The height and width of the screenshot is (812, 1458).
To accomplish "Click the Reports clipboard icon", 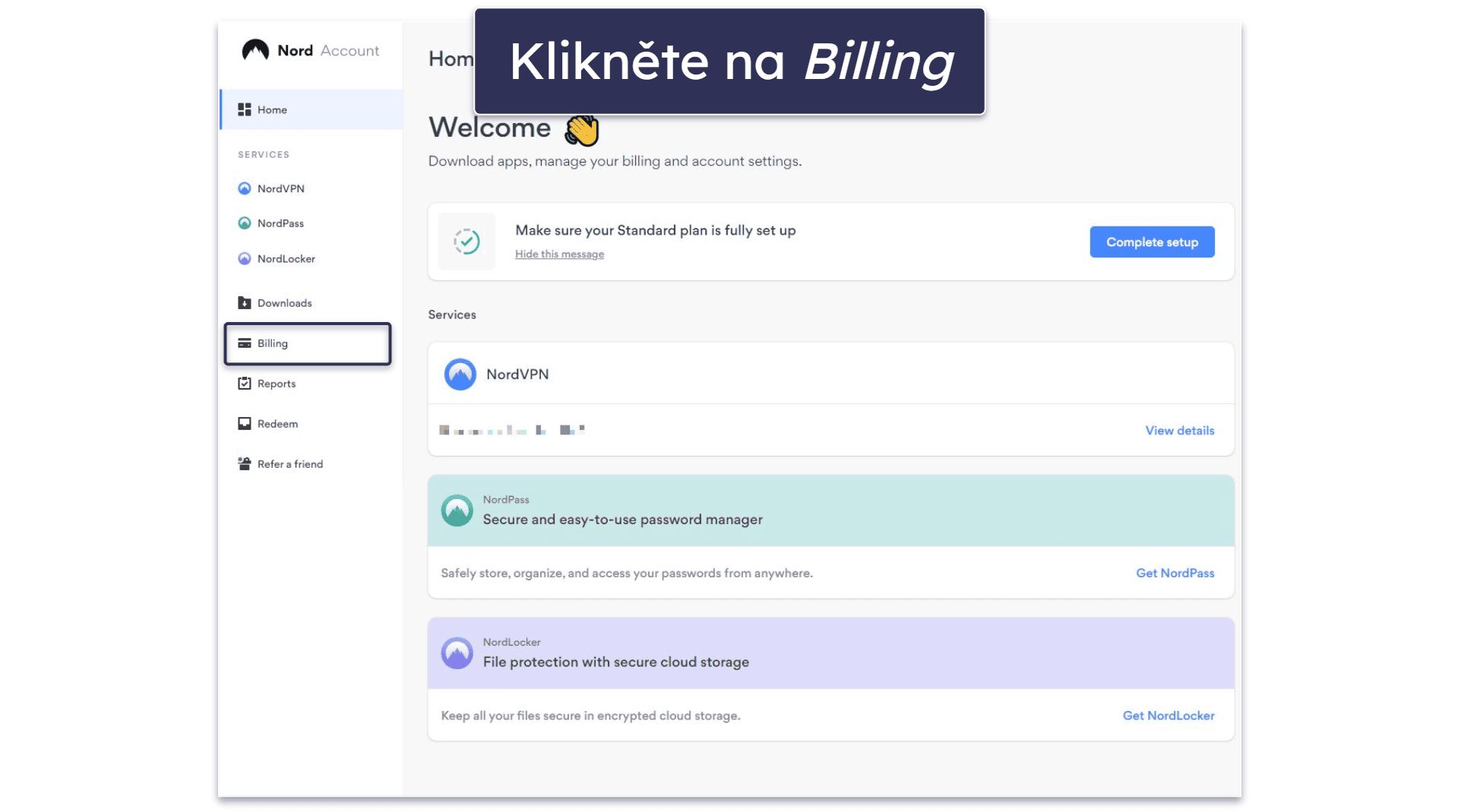I will coord(244,384).
